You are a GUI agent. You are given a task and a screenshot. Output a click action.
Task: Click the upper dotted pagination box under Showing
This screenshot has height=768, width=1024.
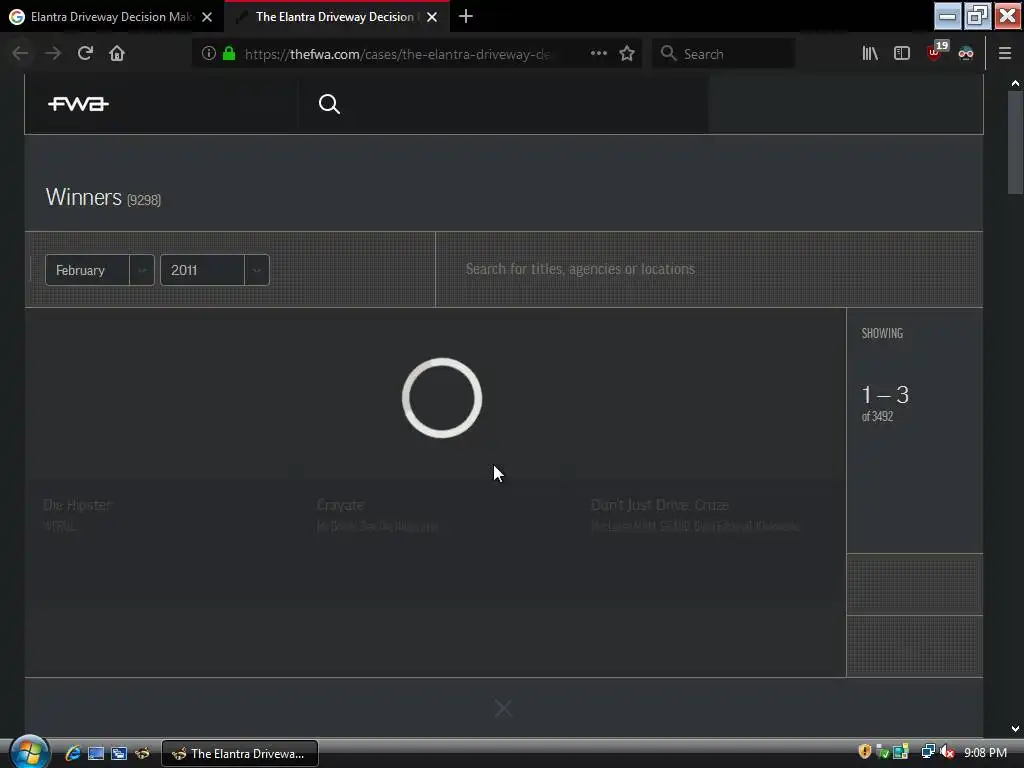[x=915, y=584]
